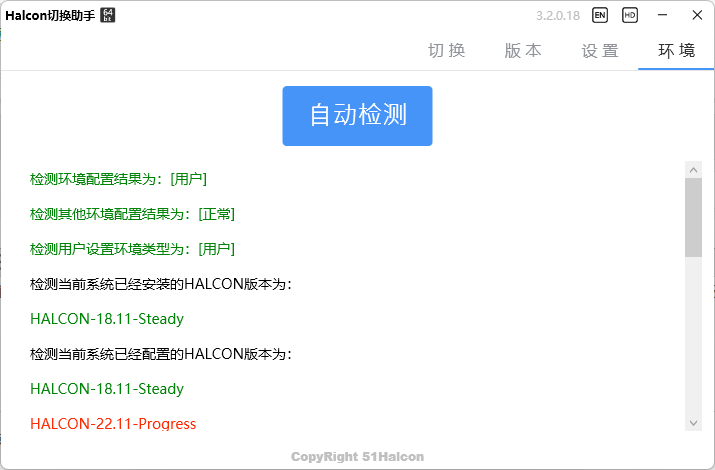Screen dimensions: 715x470
Task: Click the 64-bit badge icon beside title
Action: [x=108, y=15]
